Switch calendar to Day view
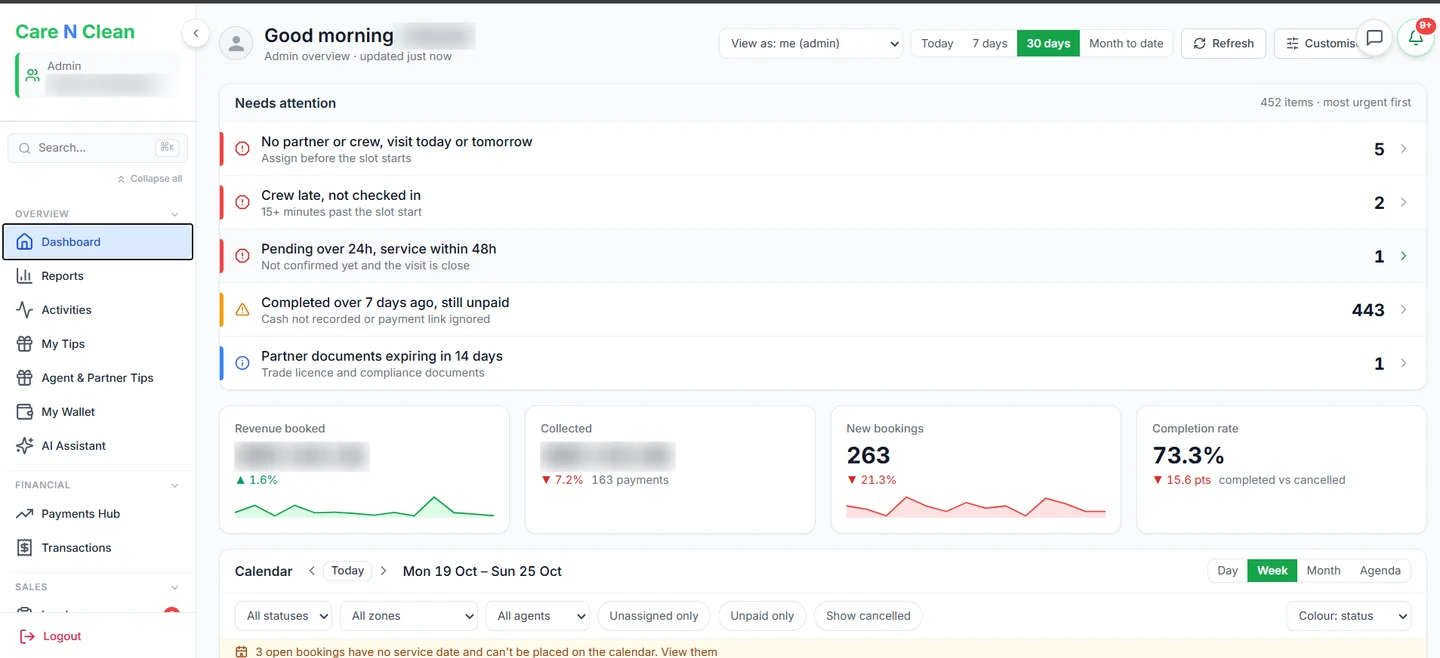The height and width of the screenshot is (658, 1440). tap(1228, 570)
